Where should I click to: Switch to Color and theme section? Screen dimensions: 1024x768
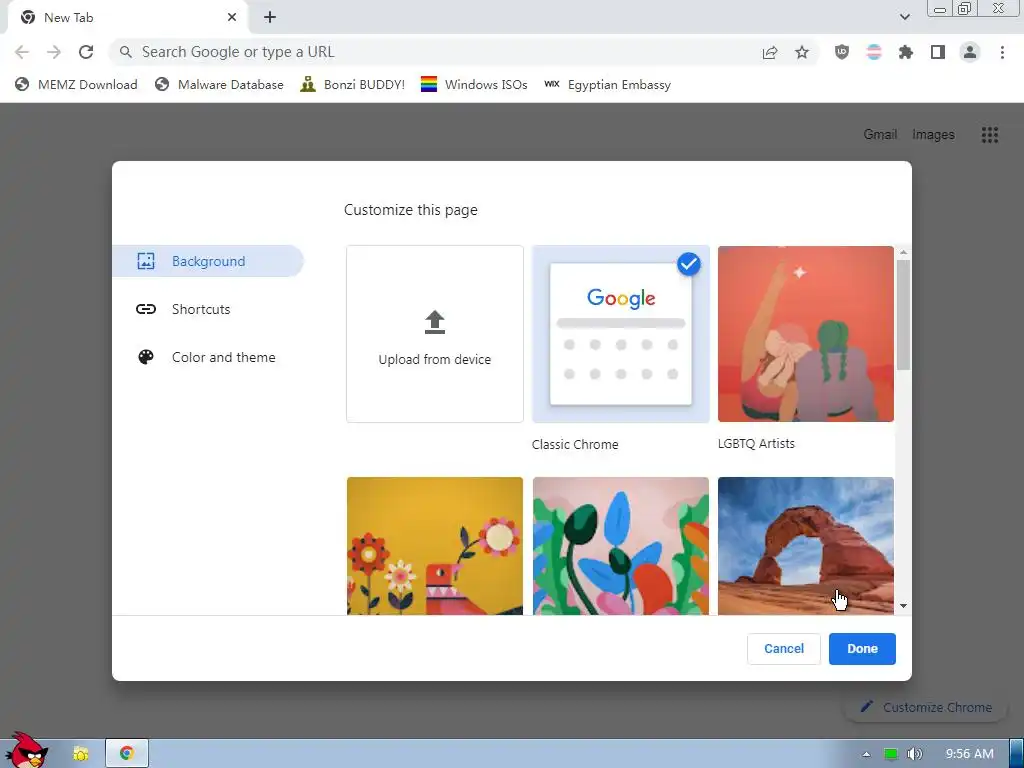pos(208,357)
